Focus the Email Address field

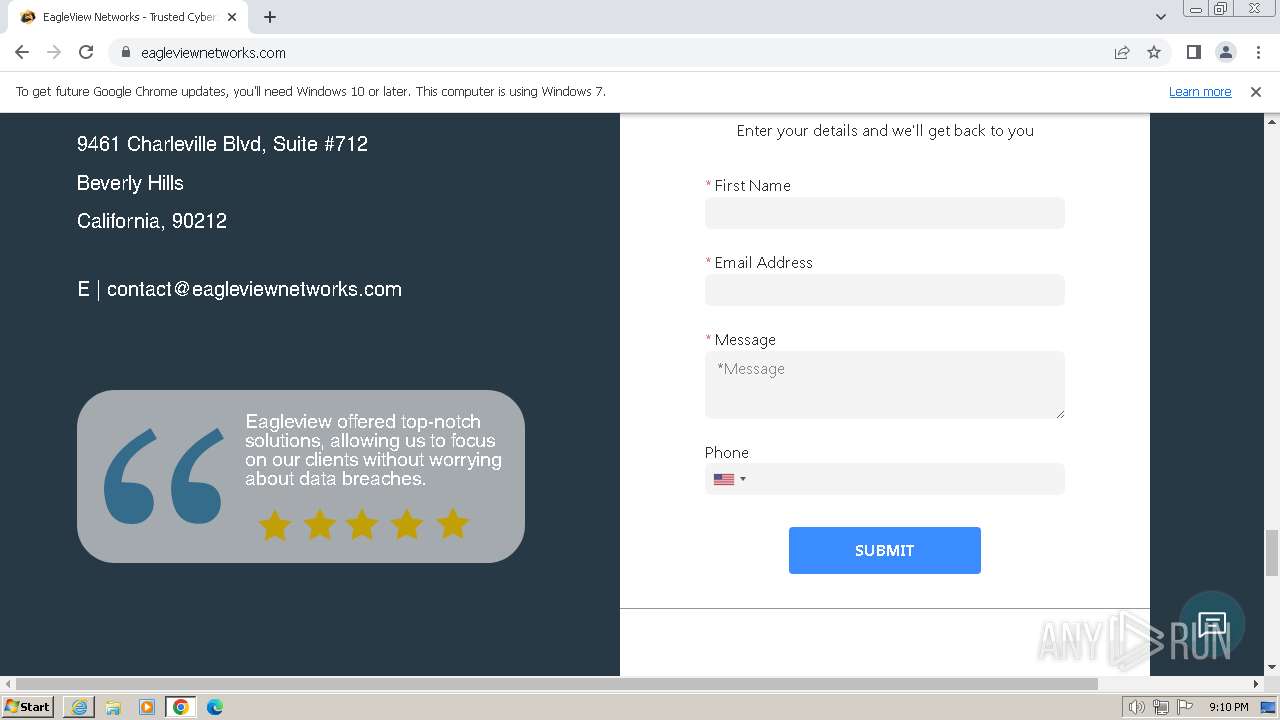(x=885, y=290)
